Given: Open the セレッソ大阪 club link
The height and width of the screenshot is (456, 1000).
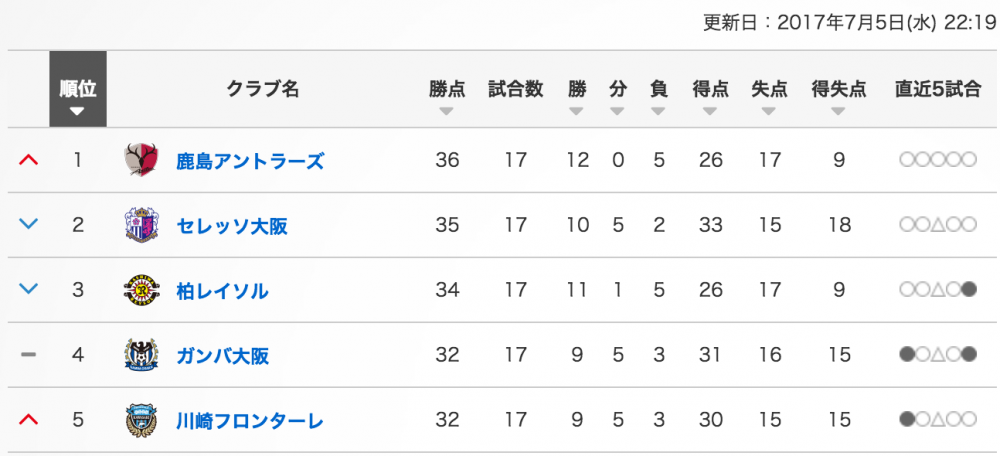Looking at the screenshot, I should (232, 225).
